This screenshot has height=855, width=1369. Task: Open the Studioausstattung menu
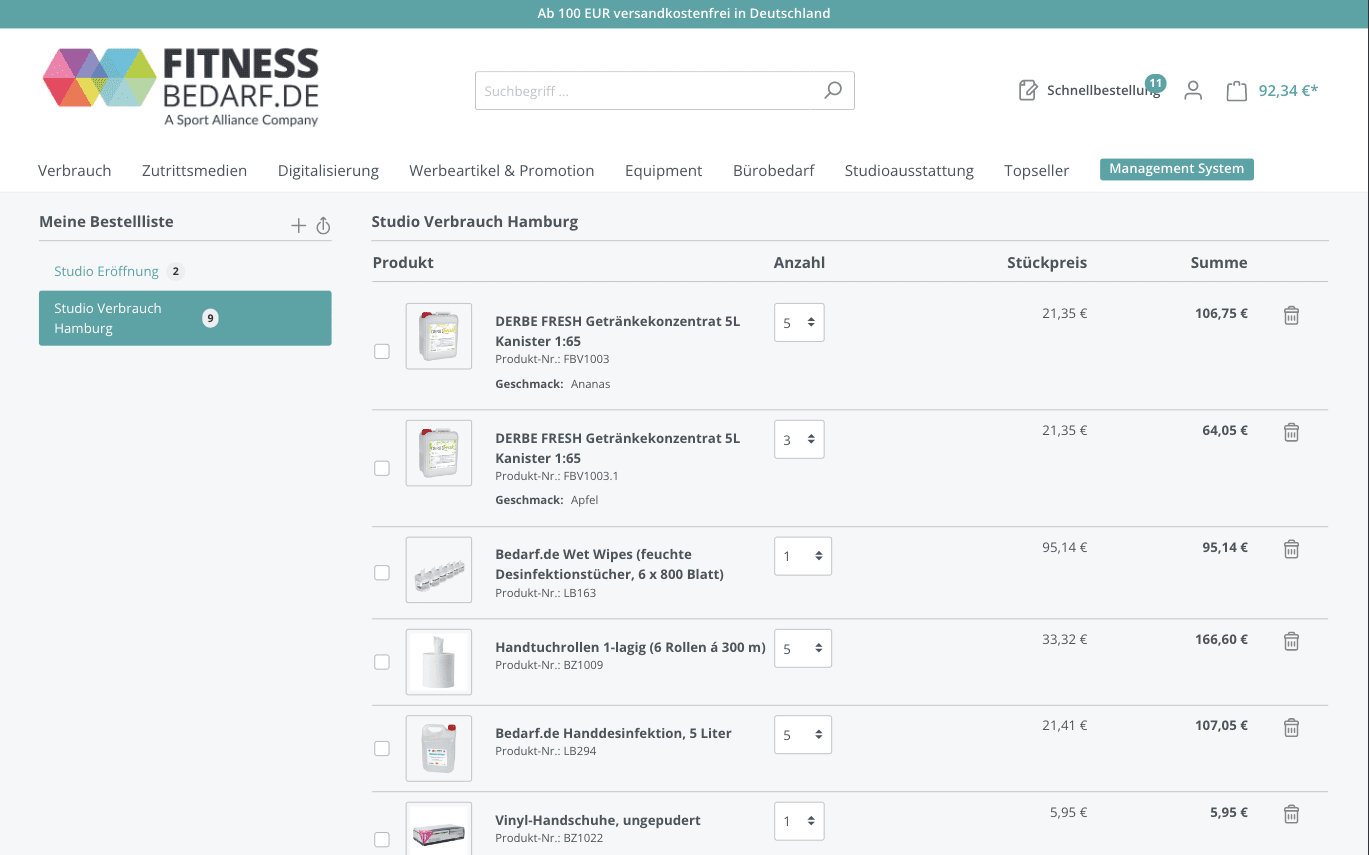pos(909,171)
